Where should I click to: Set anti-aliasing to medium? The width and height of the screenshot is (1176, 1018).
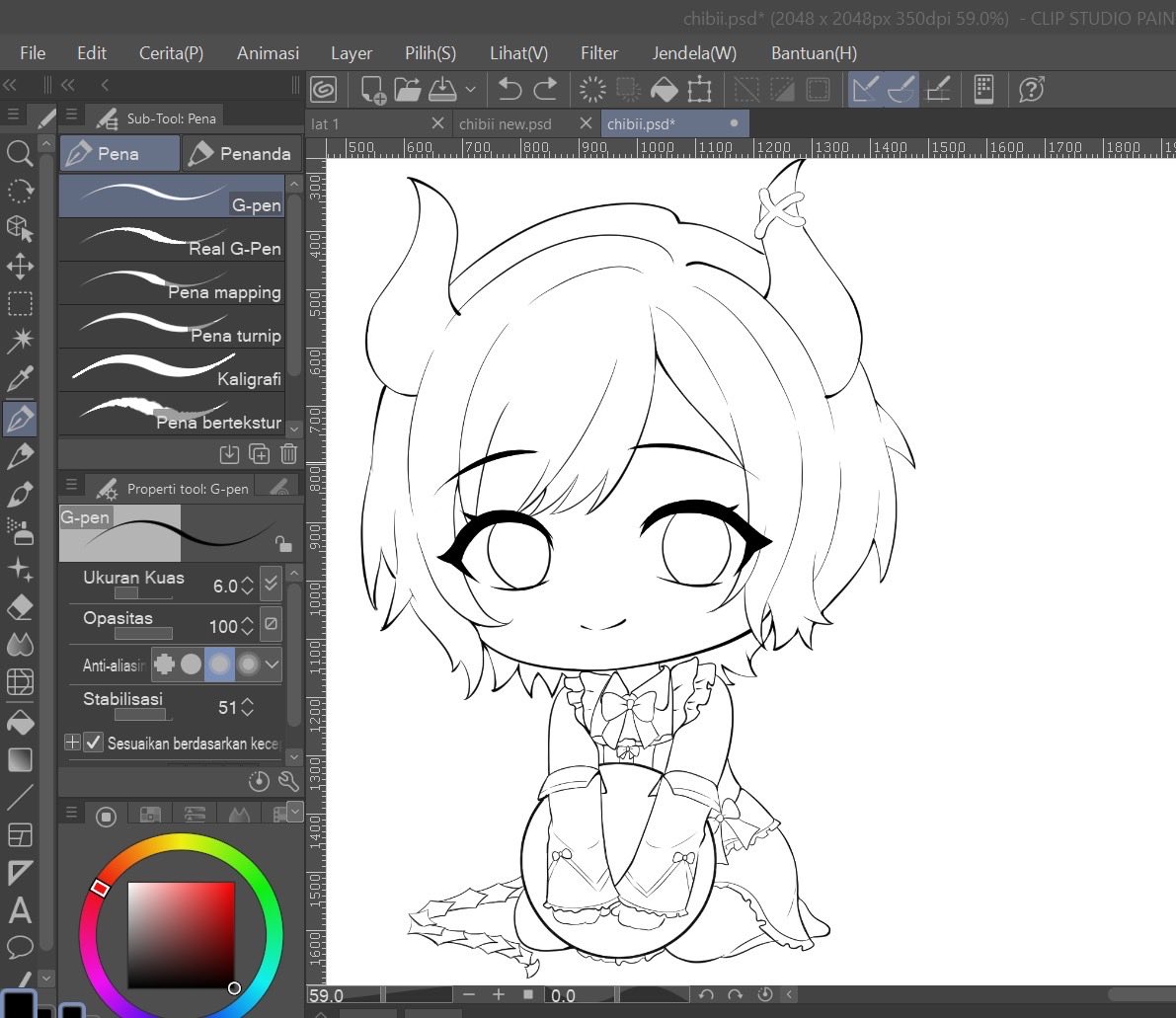coord(220,664)
